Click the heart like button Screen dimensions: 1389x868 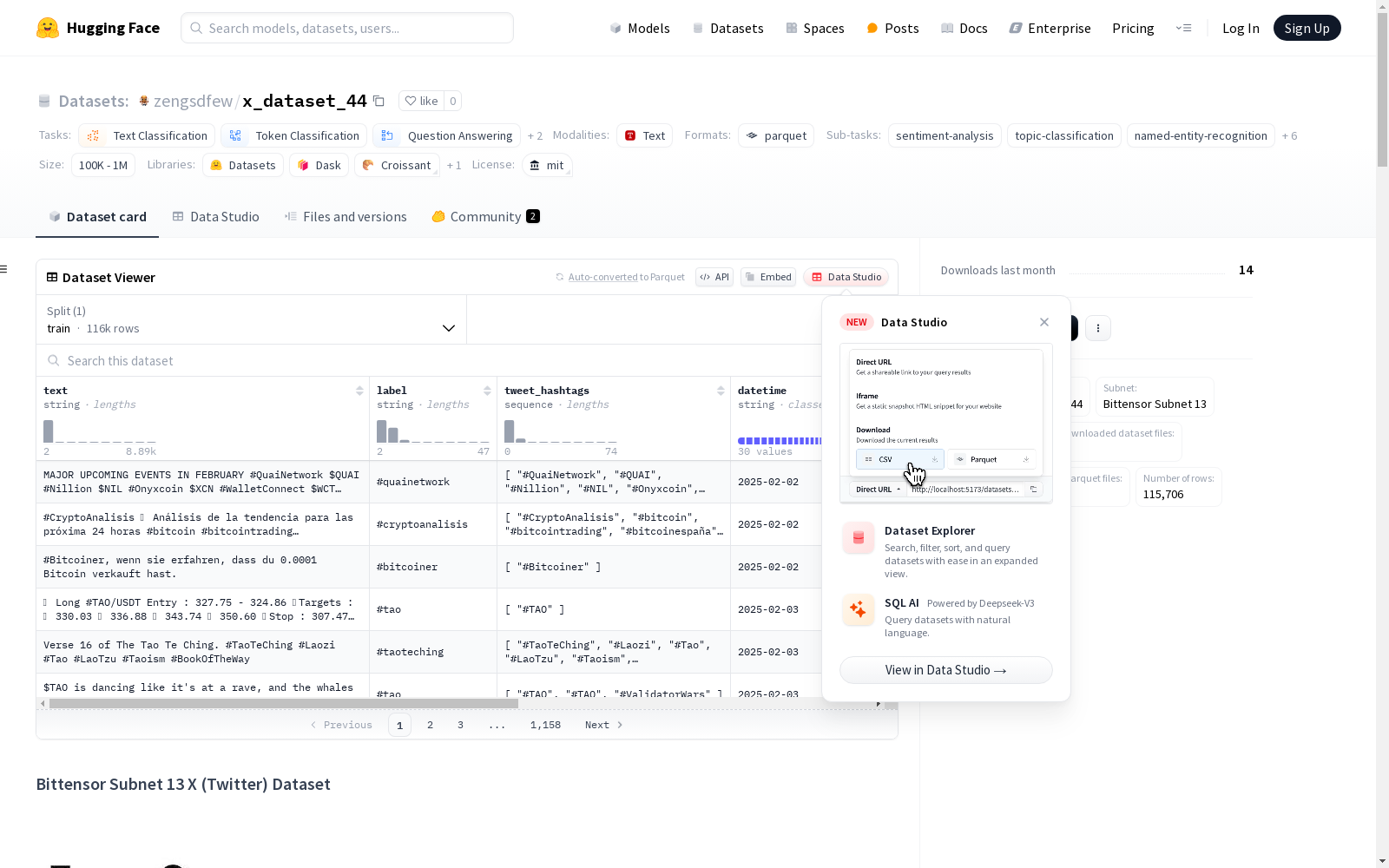click(x=421, y=101)
